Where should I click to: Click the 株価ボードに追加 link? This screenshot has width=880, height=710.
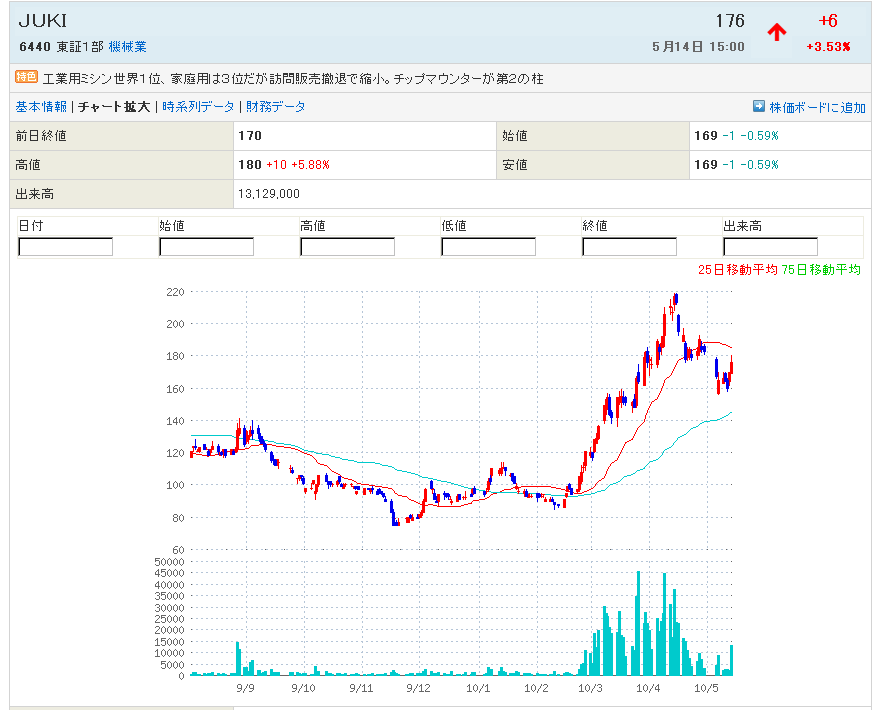click(x=817, y=107)
